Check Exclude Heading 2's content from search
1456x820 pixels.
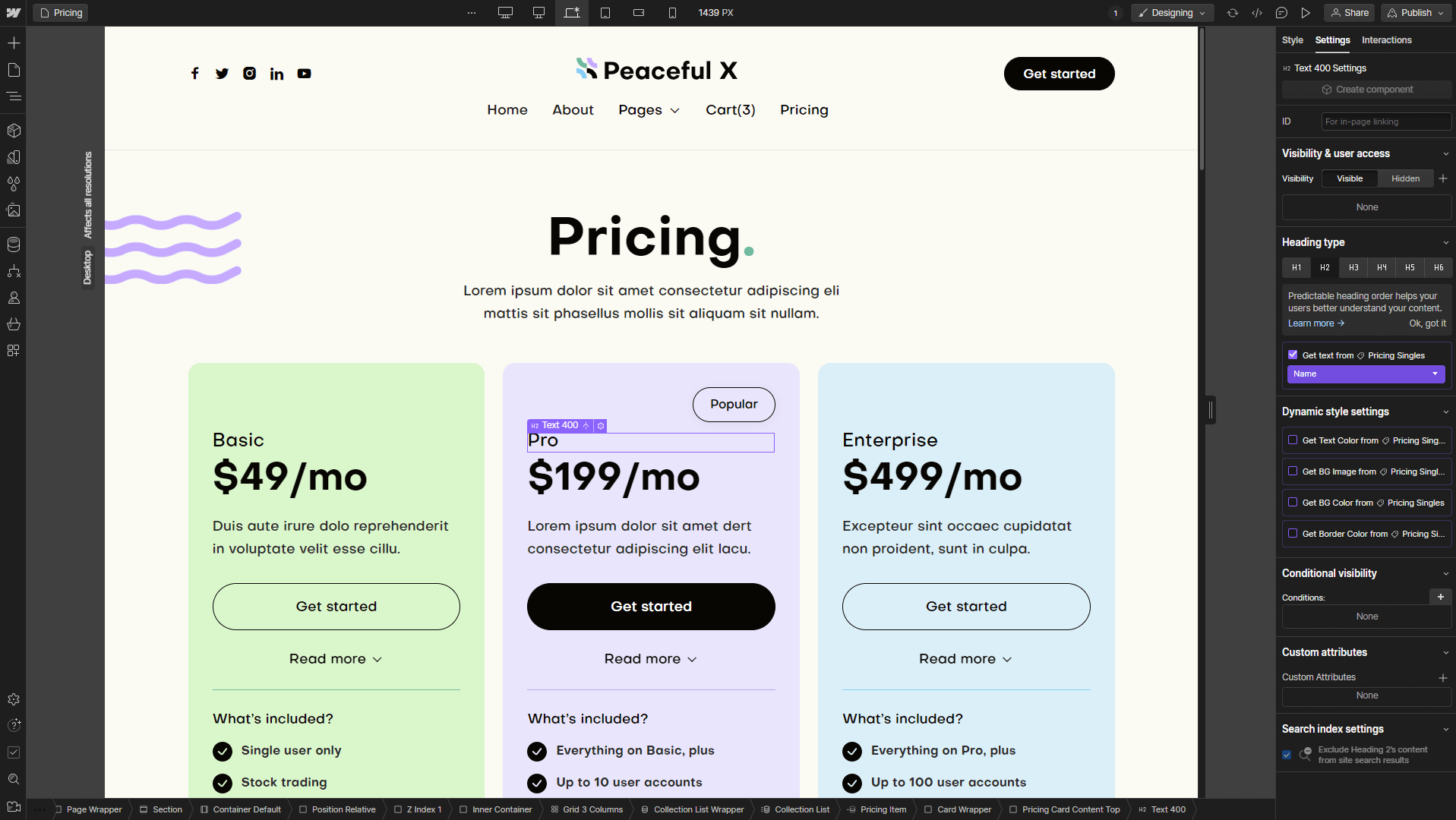[x=1287, y=755]
